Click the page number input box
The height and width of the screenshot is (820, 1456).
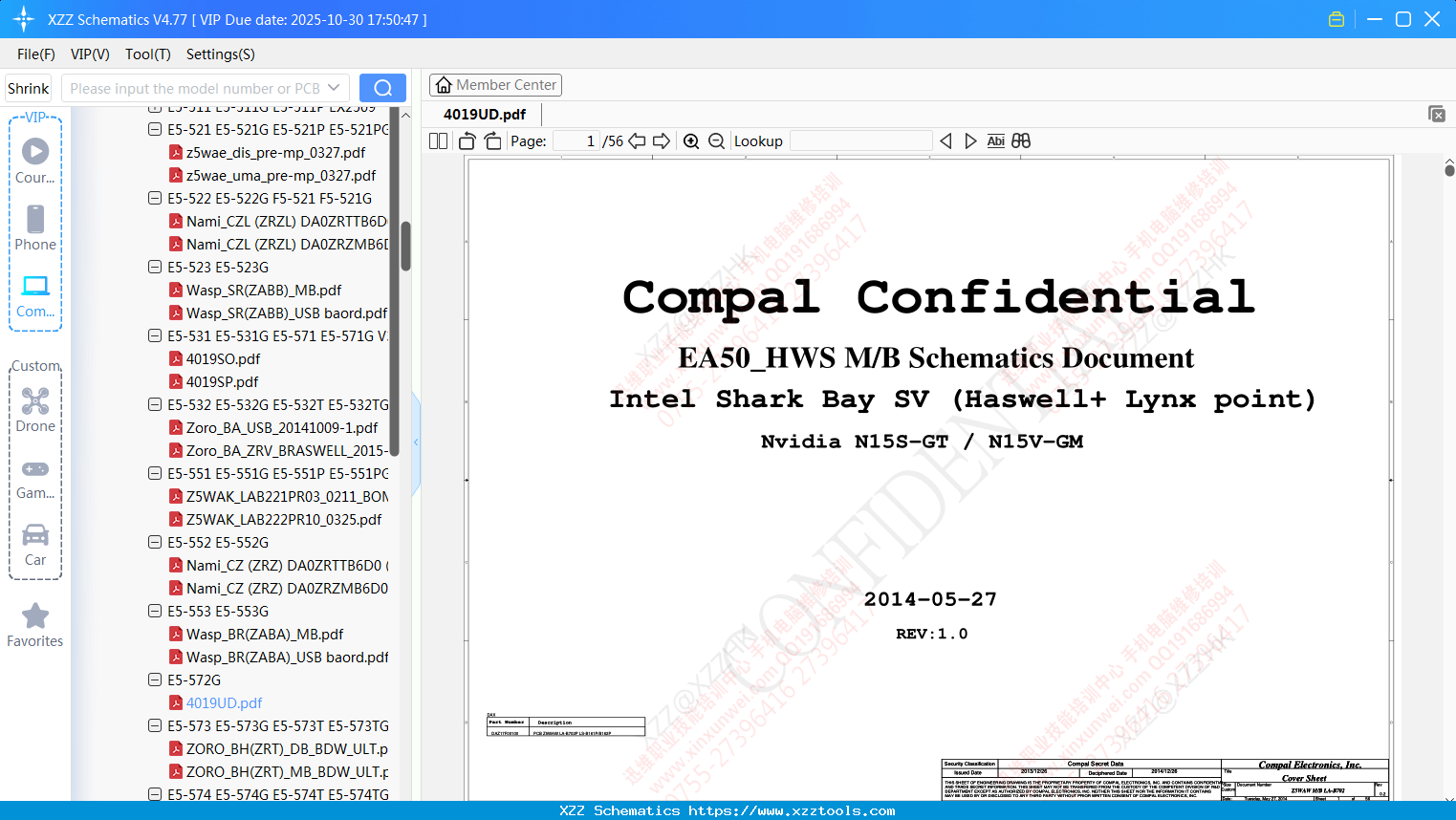click(x=576, y=141)
